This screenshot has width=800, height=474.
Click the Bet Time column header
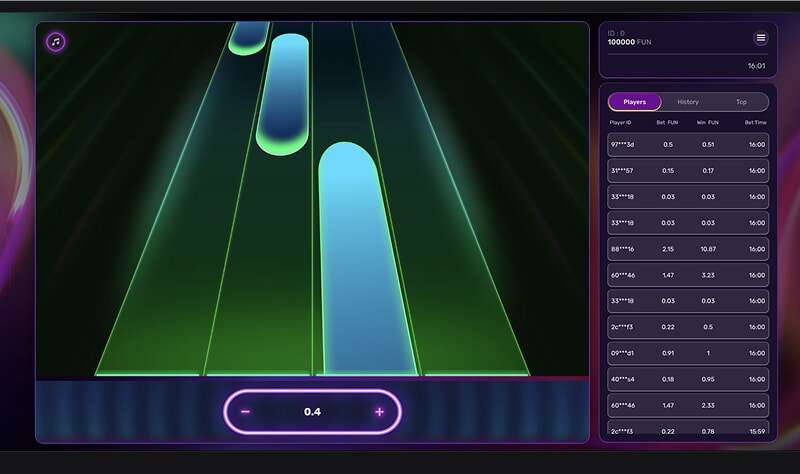point(755,123)
